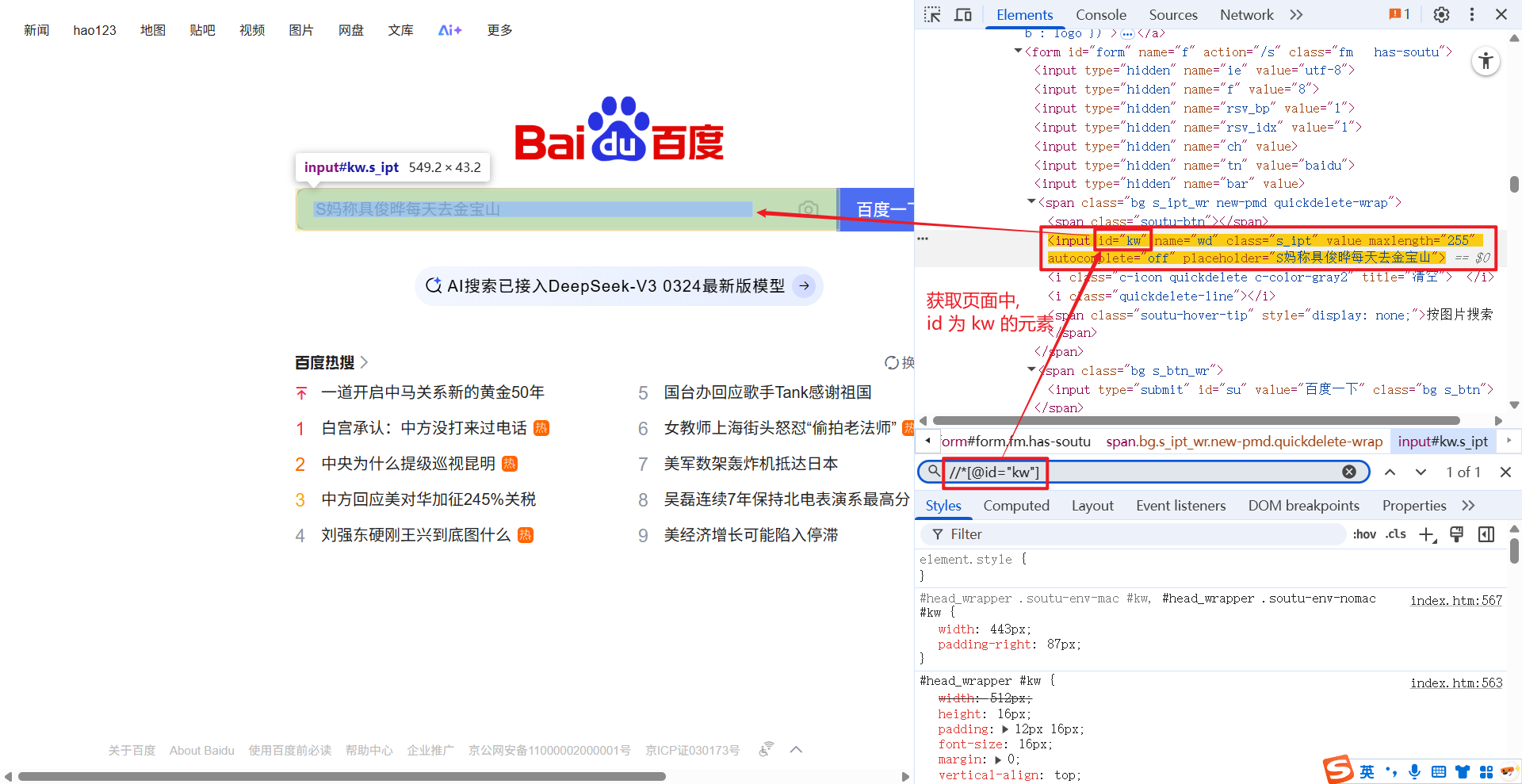Expand the padding shorthand triangle in #kw rule
This screenshot has height=784, width=1522.
pyautogui.click(x=1006, y=729)
